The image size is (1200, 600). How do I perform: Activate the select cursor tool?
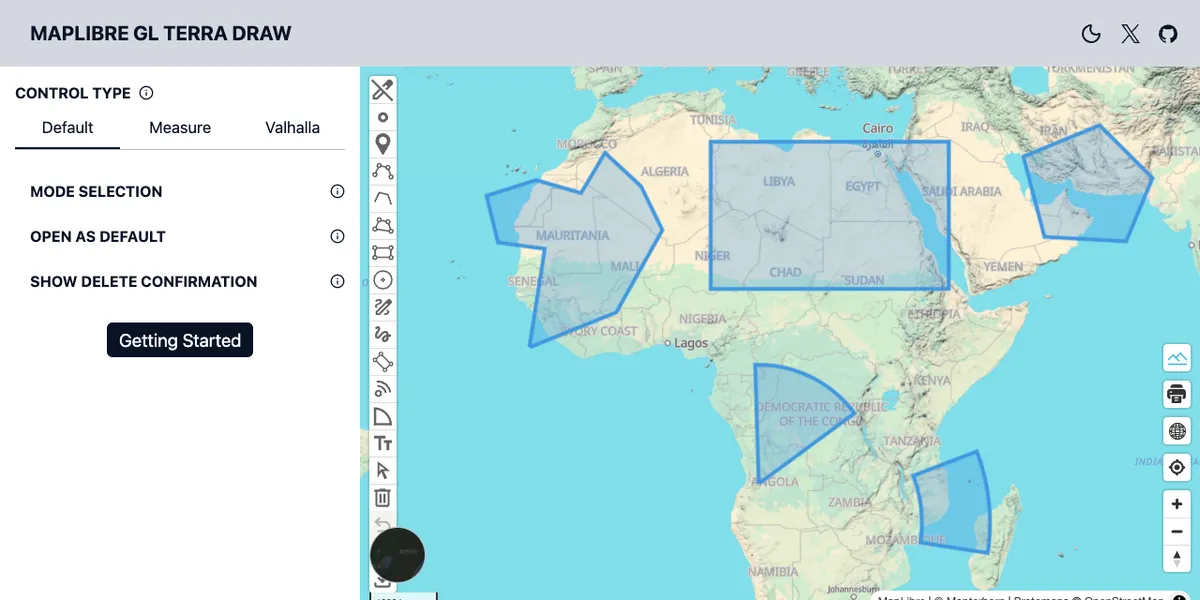(x=383, y=470)
